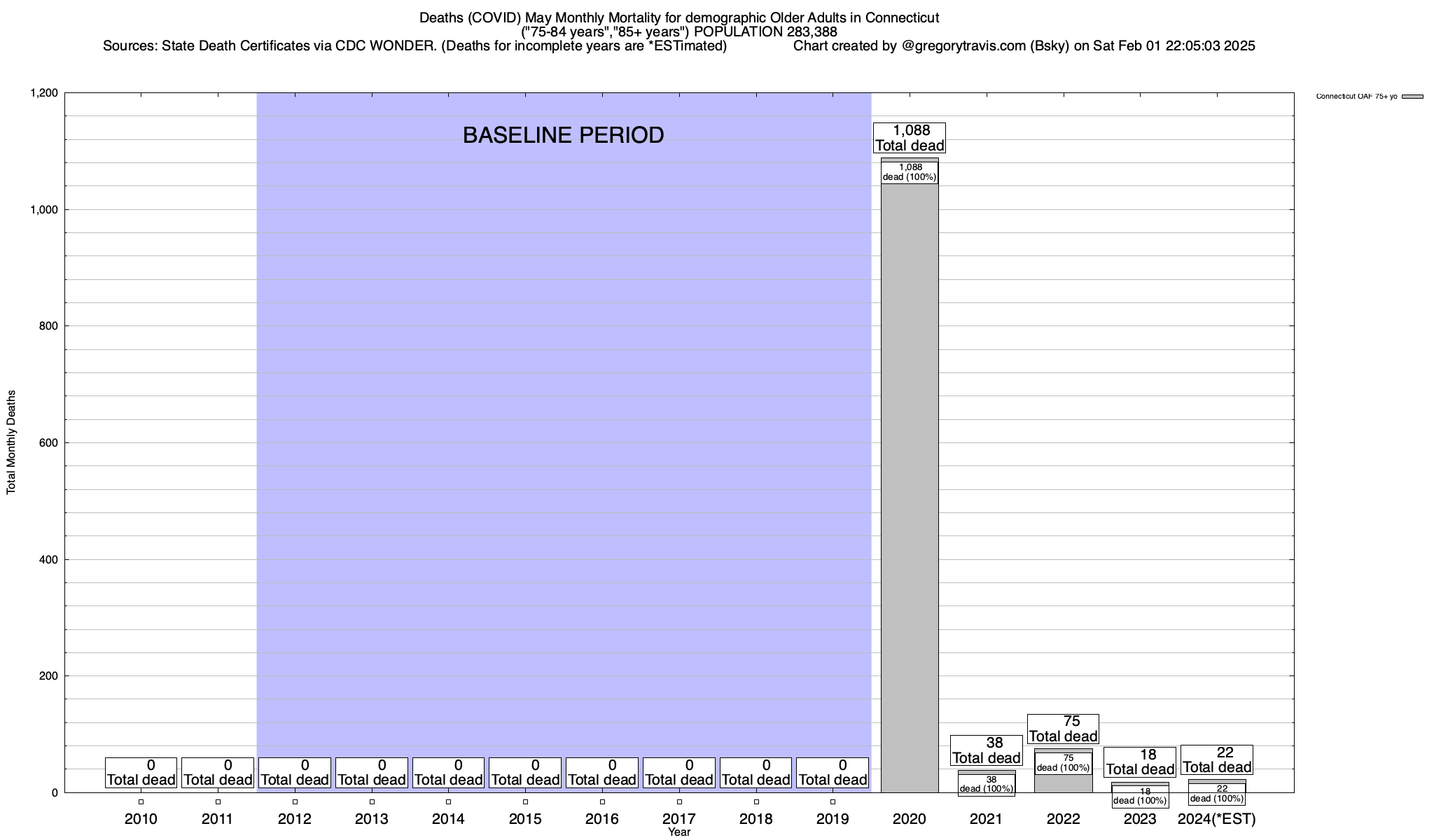Click the 22 Total dead label
The width and height of the screenshot is (1434, 840).
tap(1217, 759)
